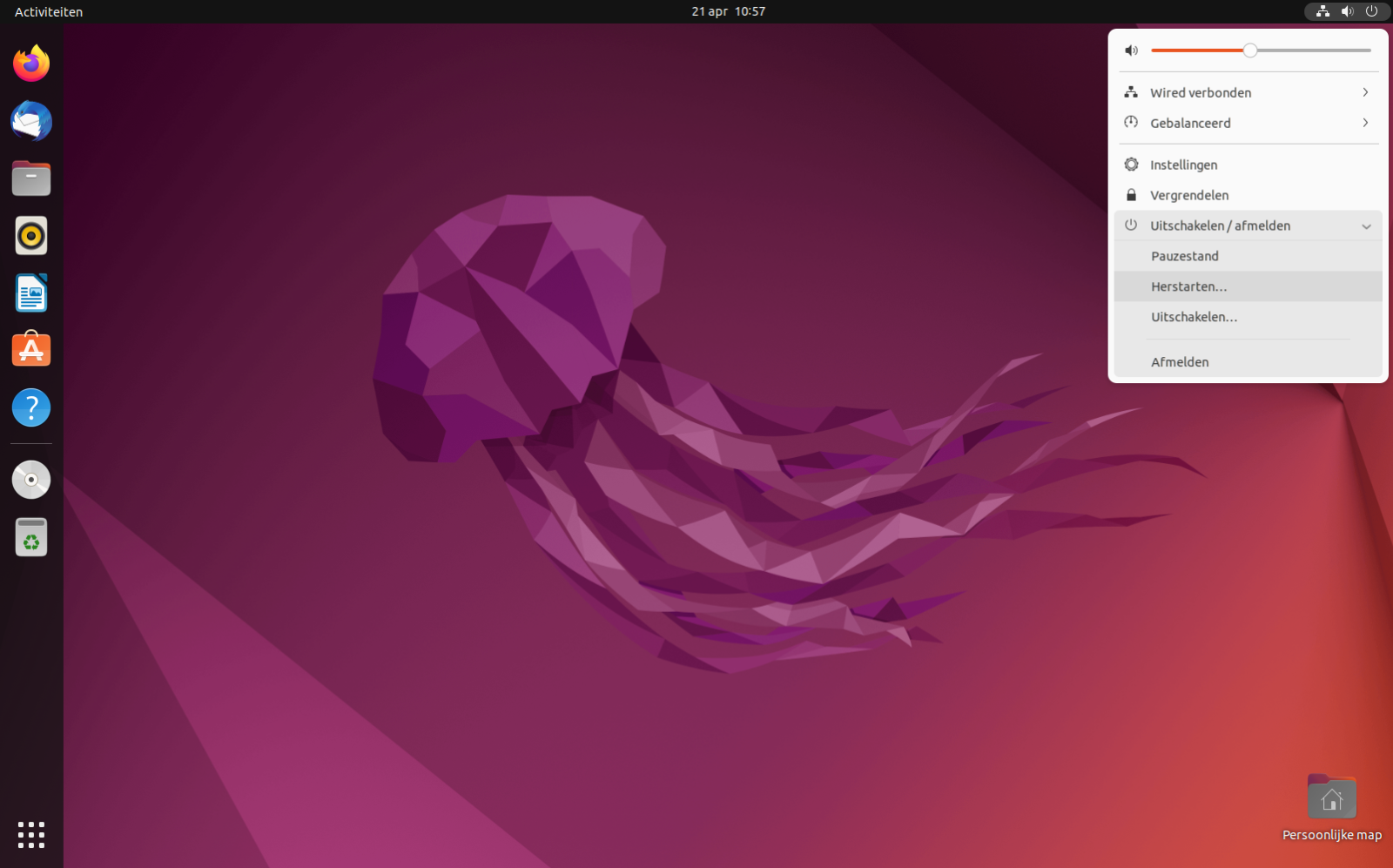Mute volume via speaker icon in menu
The width and height of the screenshot is (1393, 868).
click(x=1131, y=50)
